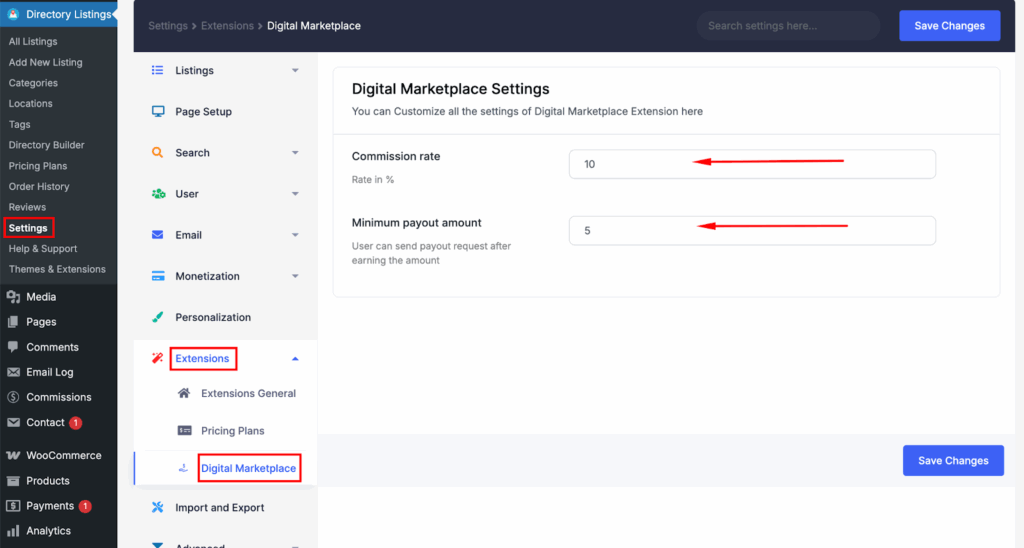Click the Personalization paintbrush icon
1024x548 pixels.
pos(158,317)
